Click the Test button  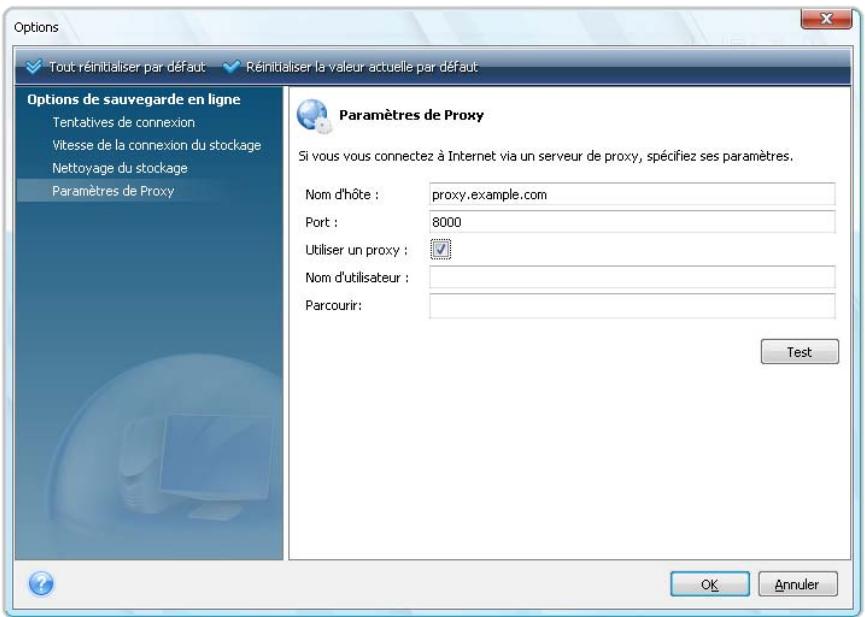pos(799,352)
